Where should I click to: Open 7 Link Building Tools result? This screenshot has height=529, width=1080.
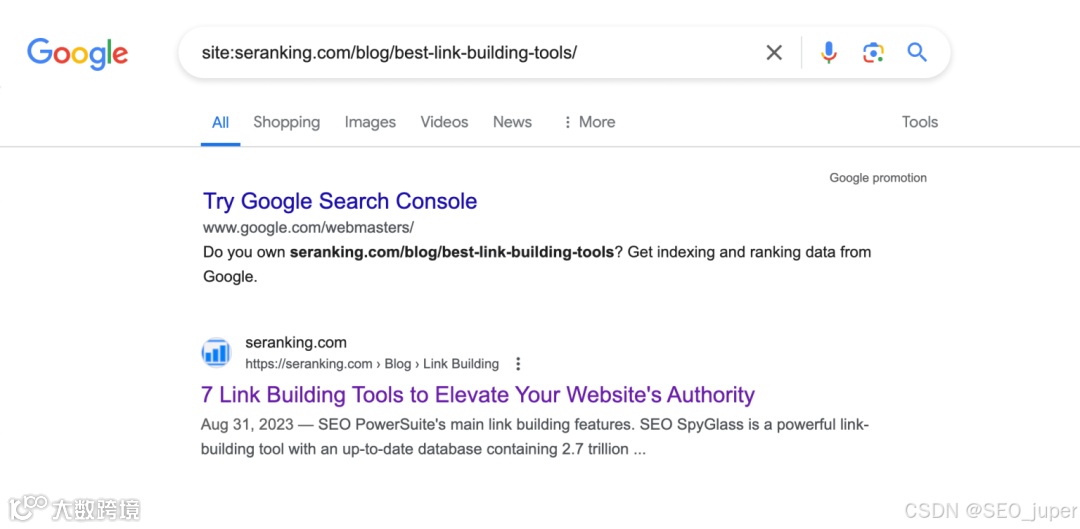(x=478, y=394)
